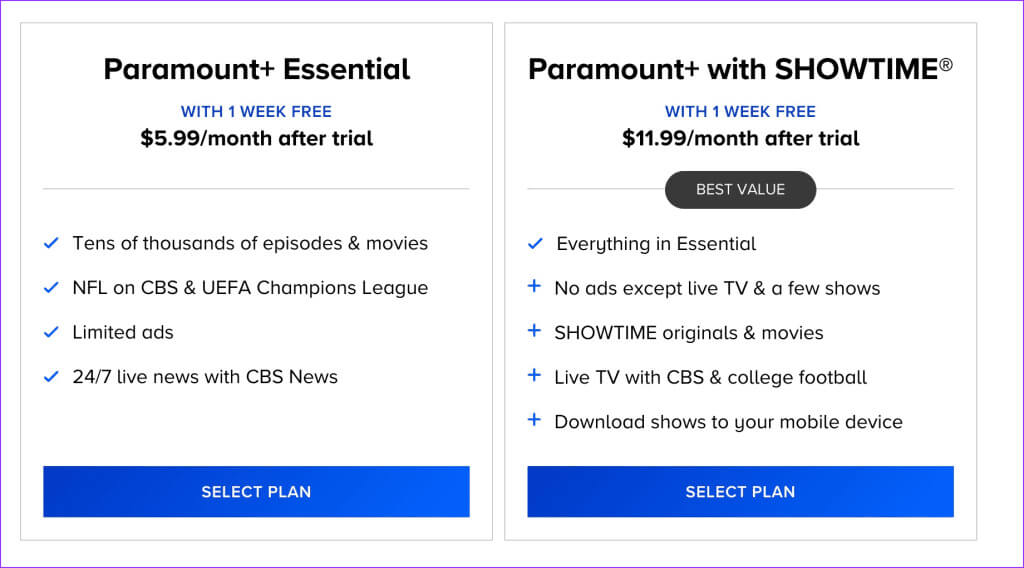The width and height of the screenshot is (1024, 568).
Task: Click 'WITH 1 WEEK FREE' under Essential
Action: tap(256, 112)
